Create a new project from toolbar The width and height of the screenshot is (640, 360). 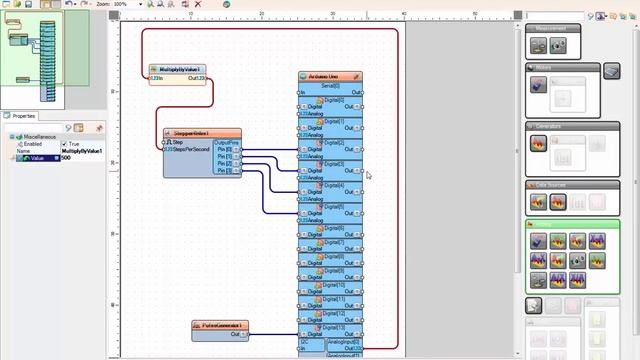click(6, 4)
